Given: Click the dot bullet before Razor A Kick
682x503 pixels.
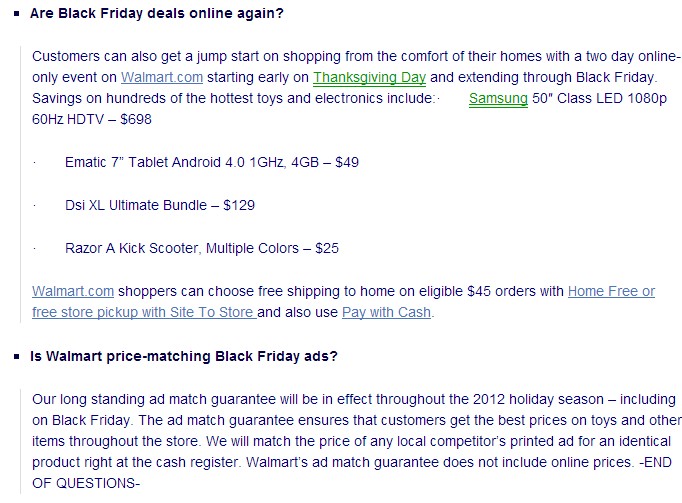Looking at the screenshot, I should pos(34,249).
